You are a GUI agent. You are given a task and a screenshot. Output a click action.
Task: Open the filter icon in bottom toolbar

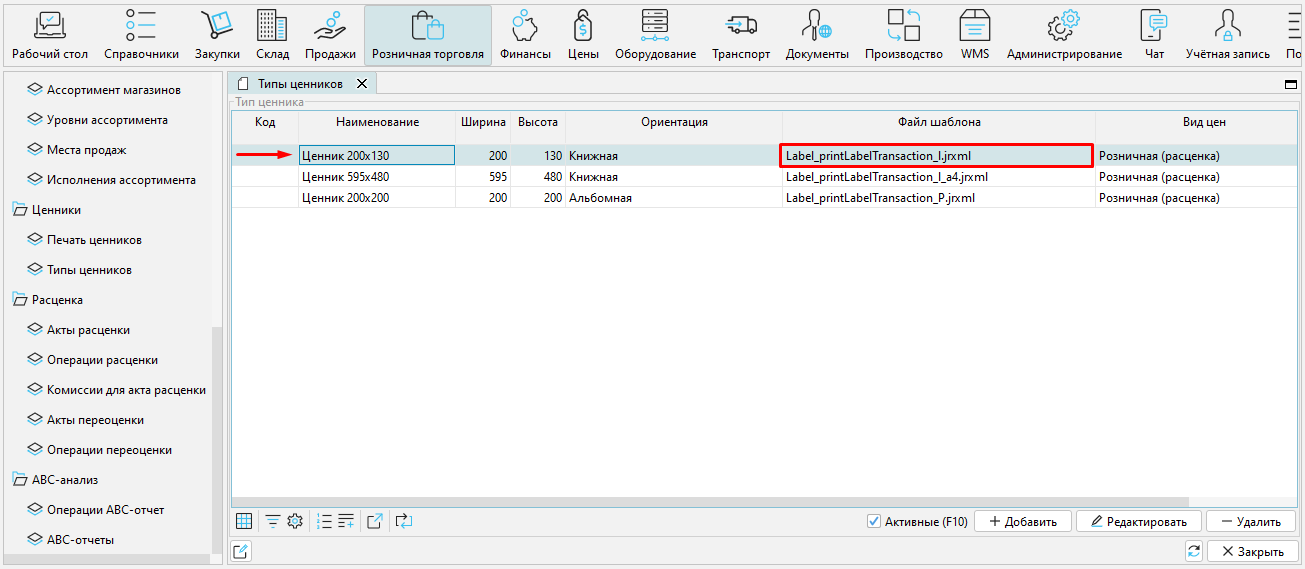272,521
